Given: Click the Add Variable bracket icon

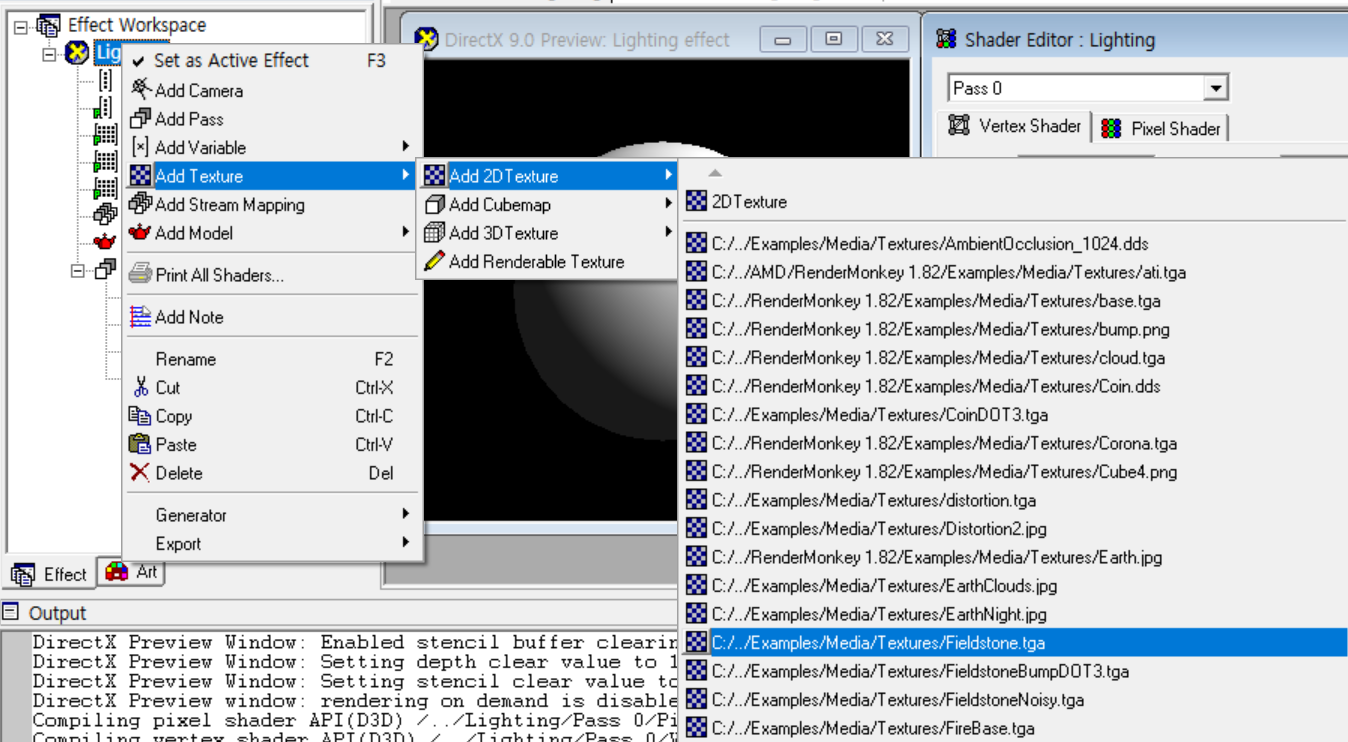Looking at the screenshot, I should (x=141, y=147).
